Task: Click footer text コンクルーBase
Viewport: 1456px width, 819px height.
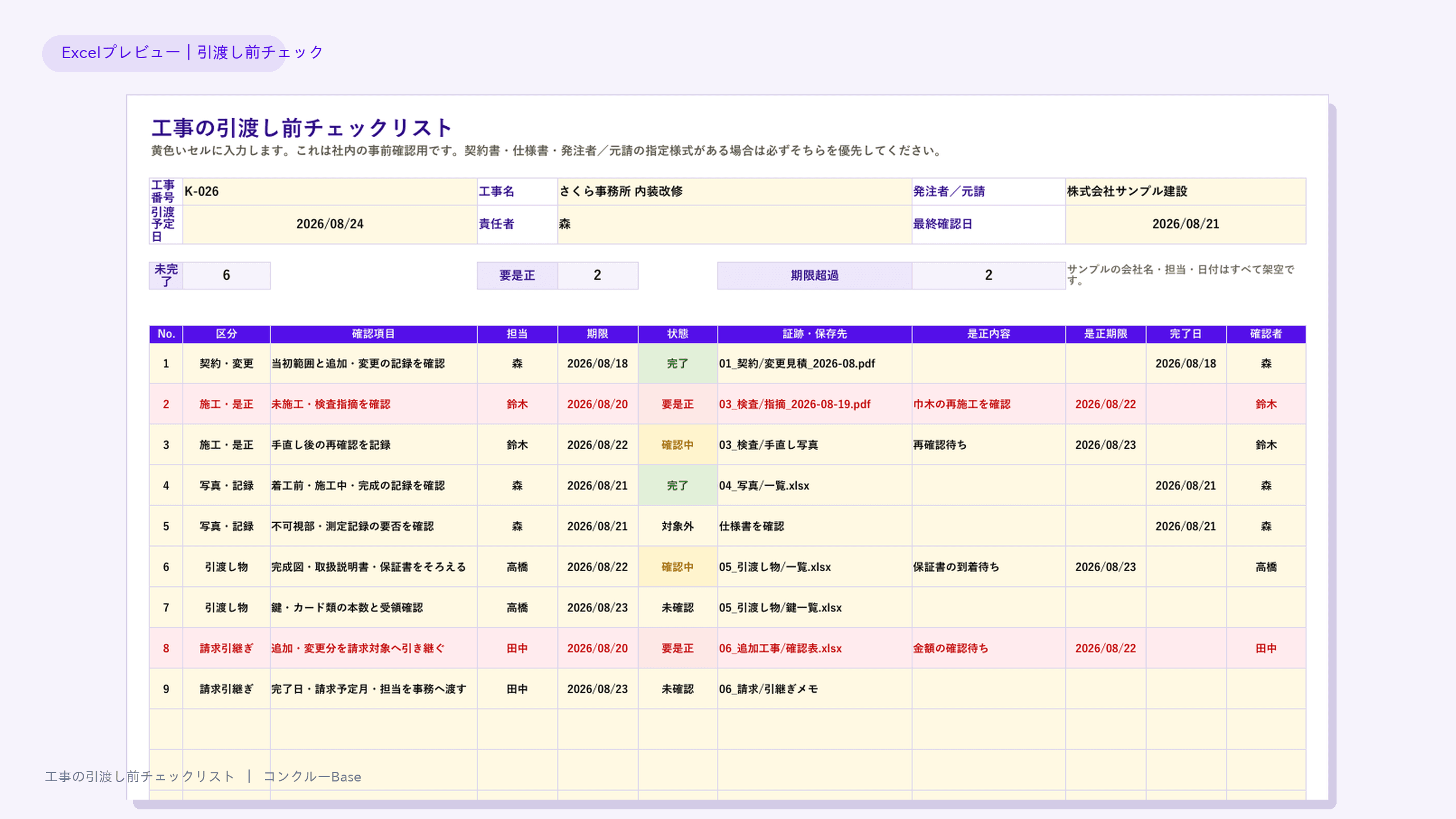Action: [312, 777]
